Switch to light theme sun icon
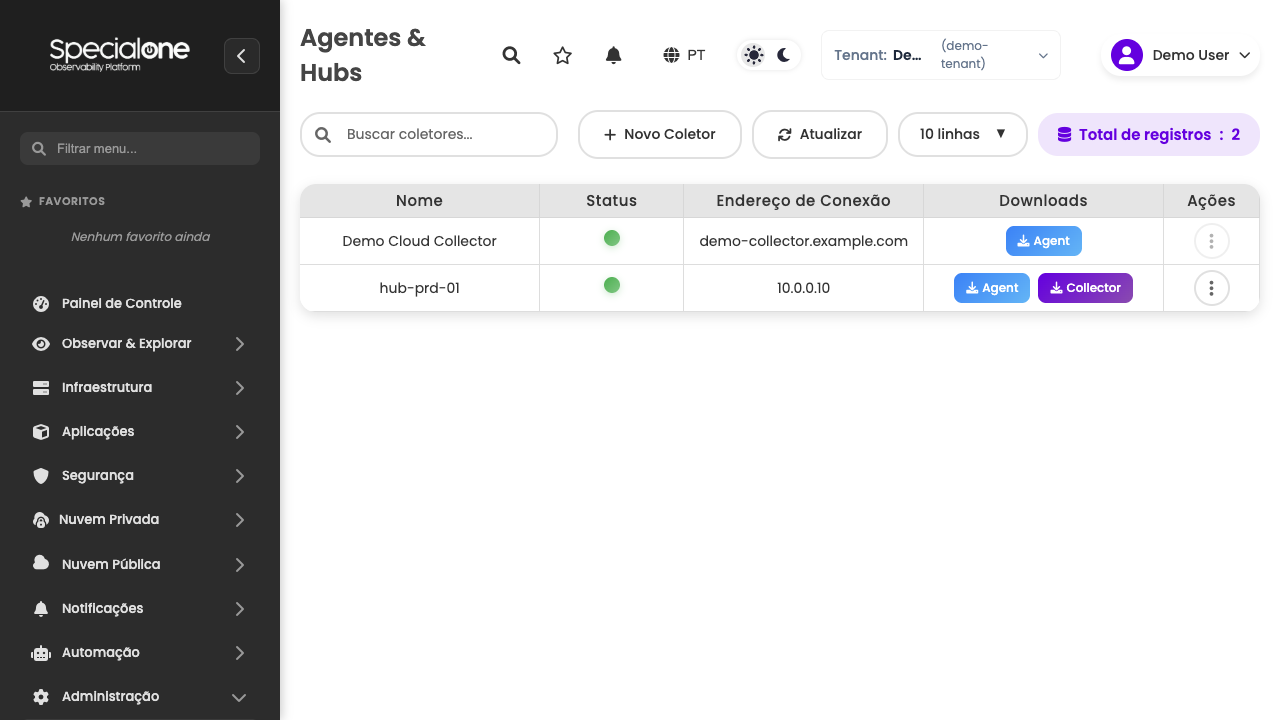This screenshot has height=720, width=1280. click(754, 55)
